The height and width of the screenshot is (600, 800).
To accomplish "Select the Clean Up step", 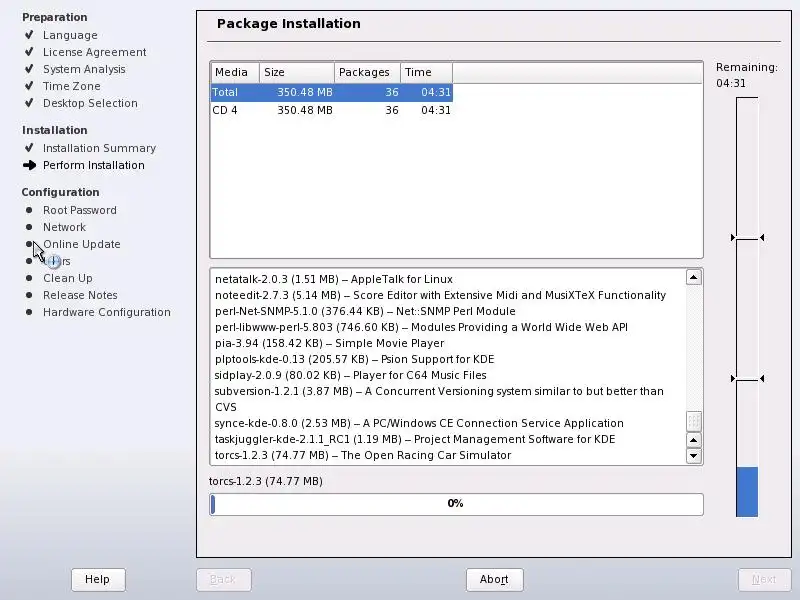I will click(68, 279).
